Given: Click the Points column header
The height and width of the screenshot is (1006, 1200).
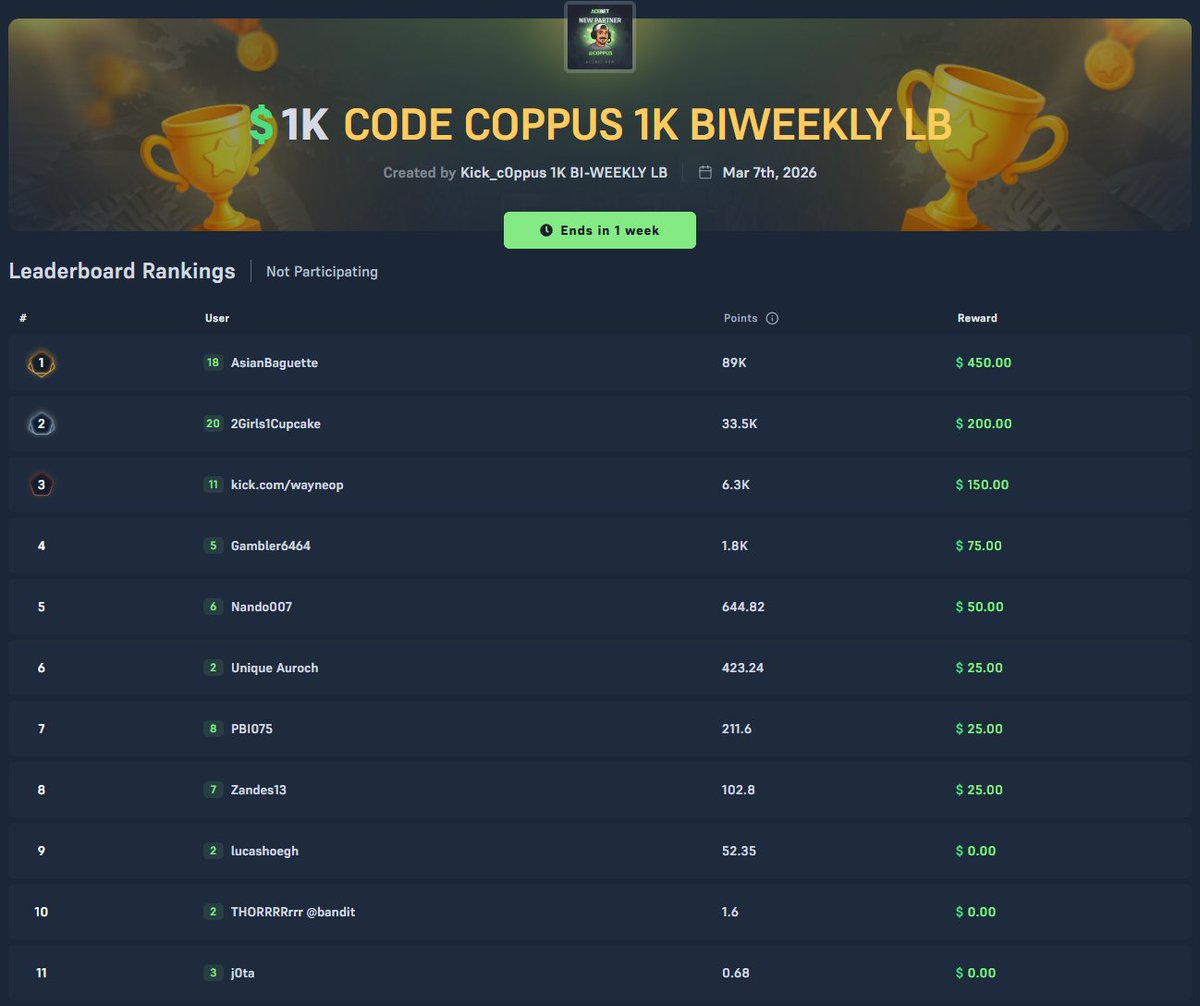Looking at the screenshot, I should point(740,318).
